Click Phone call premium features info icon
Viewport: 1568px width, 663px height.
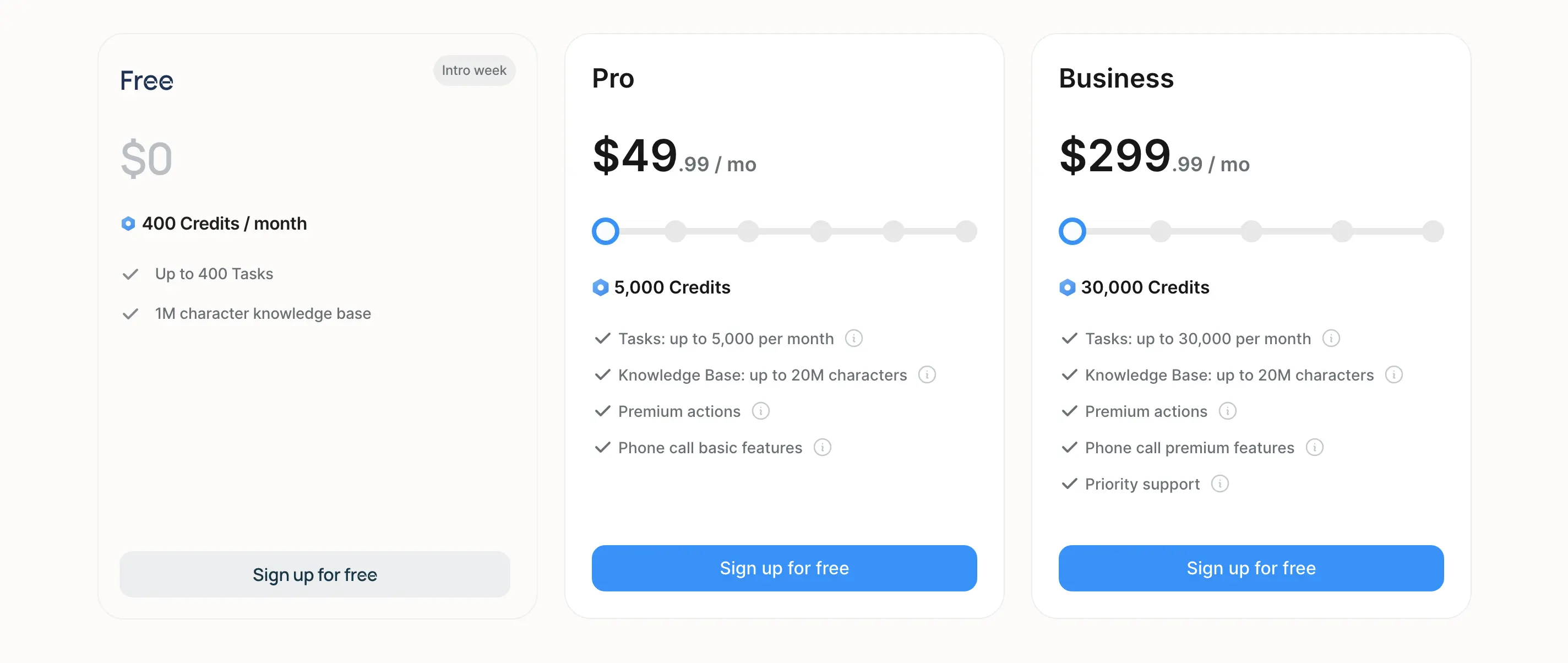click(1315, 448)
